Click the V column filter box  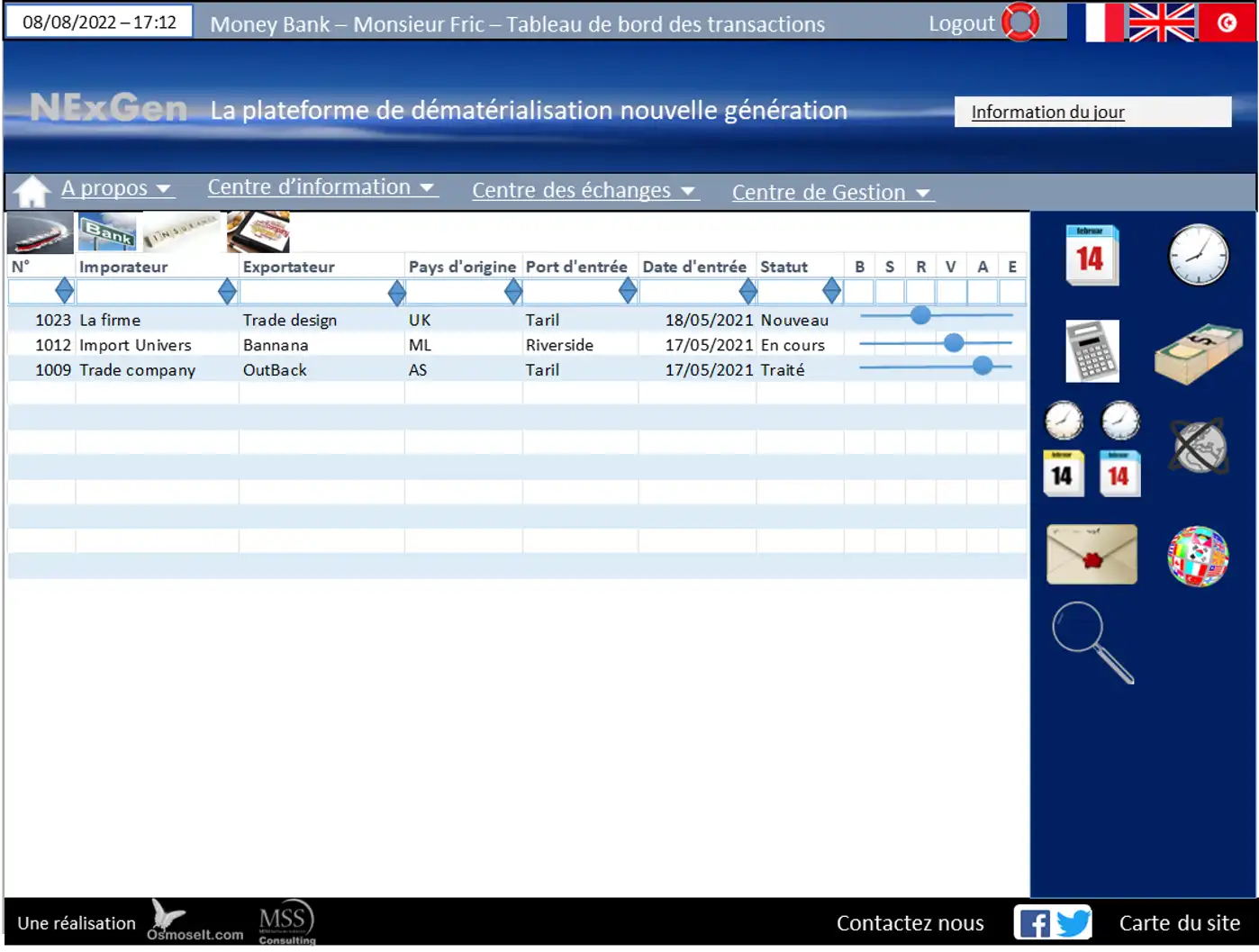[x=951, y=292]
